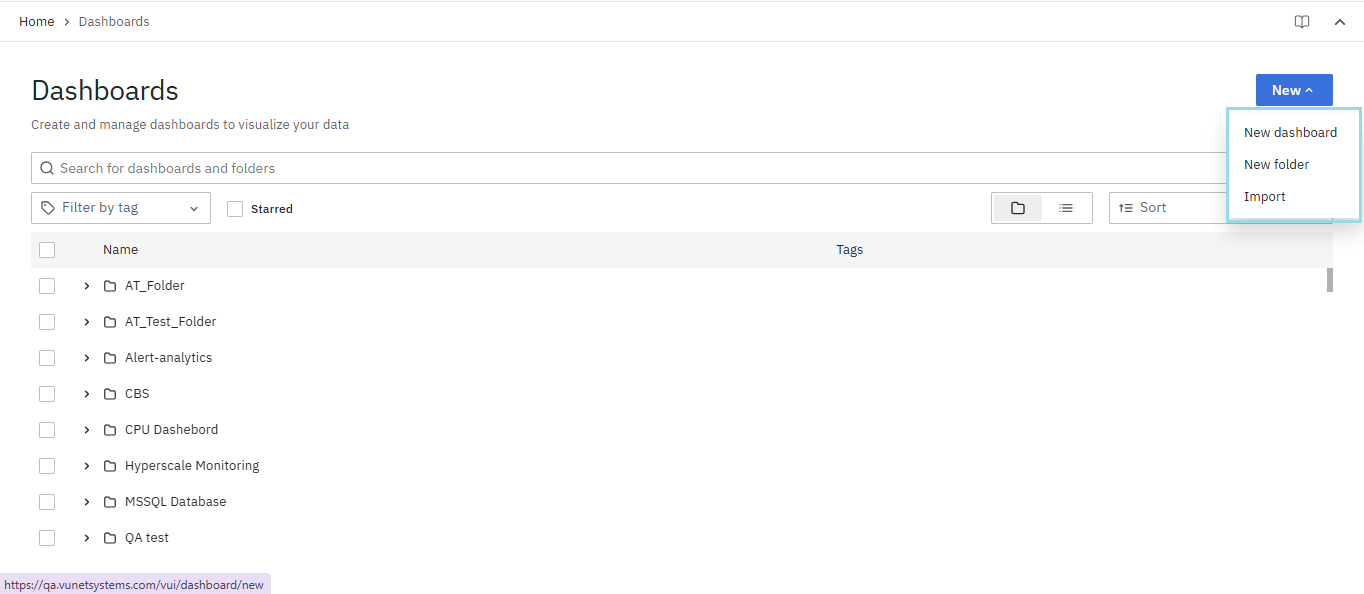Select Import from the New menu

tap(1265, 196)
